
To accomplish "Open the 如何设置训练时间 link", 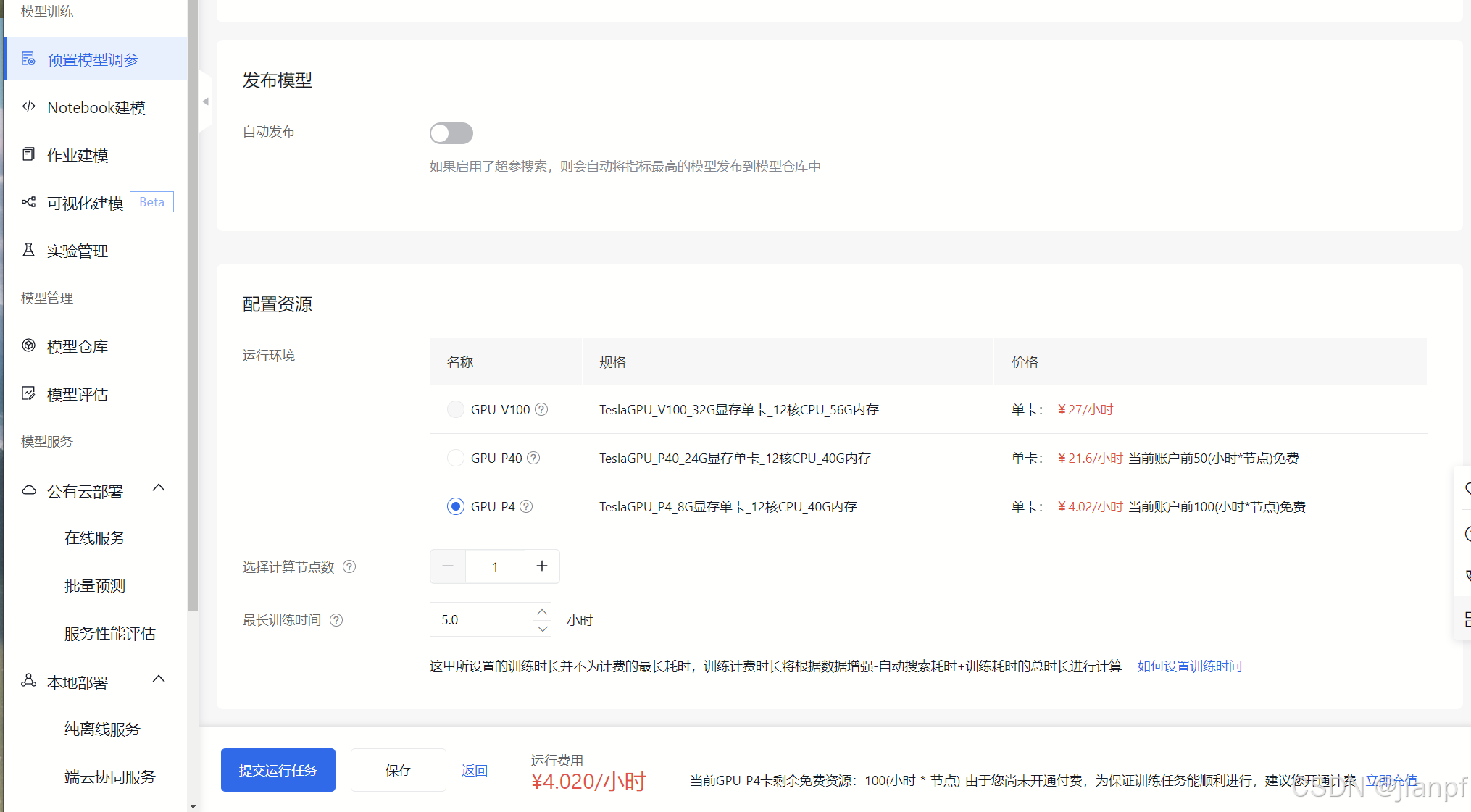I will pyautogui.click(x=1189, y=666).
